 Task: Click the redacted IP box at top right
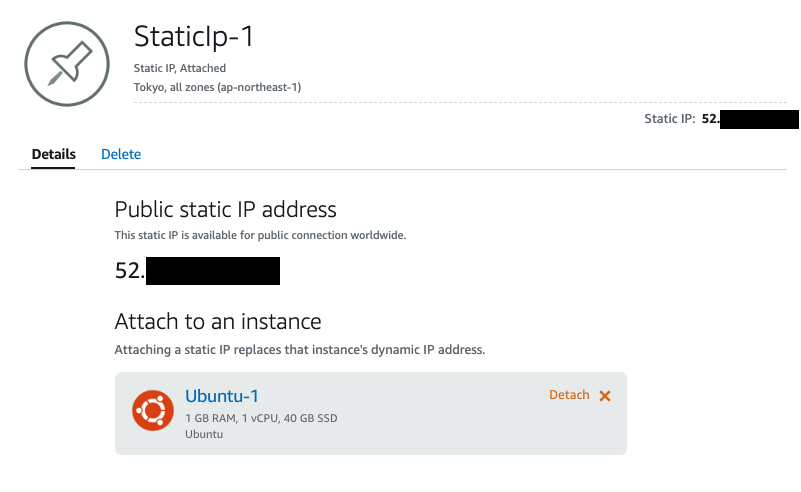tap(759, 120)
